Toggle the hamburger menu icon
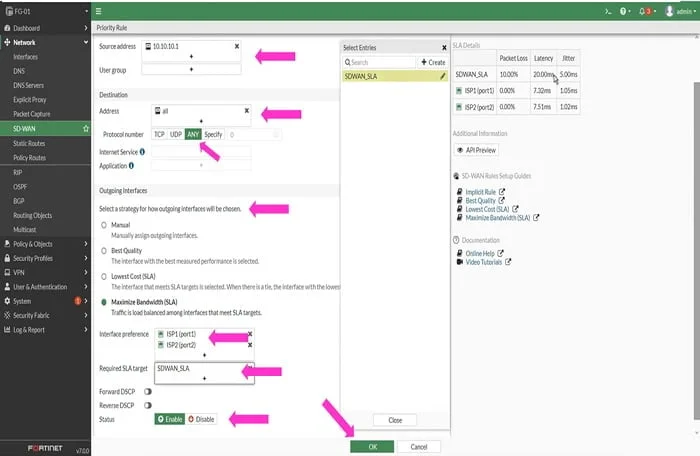Image resolution: width=700 pixels, height=456 pixels. click(x=99, y=12)
